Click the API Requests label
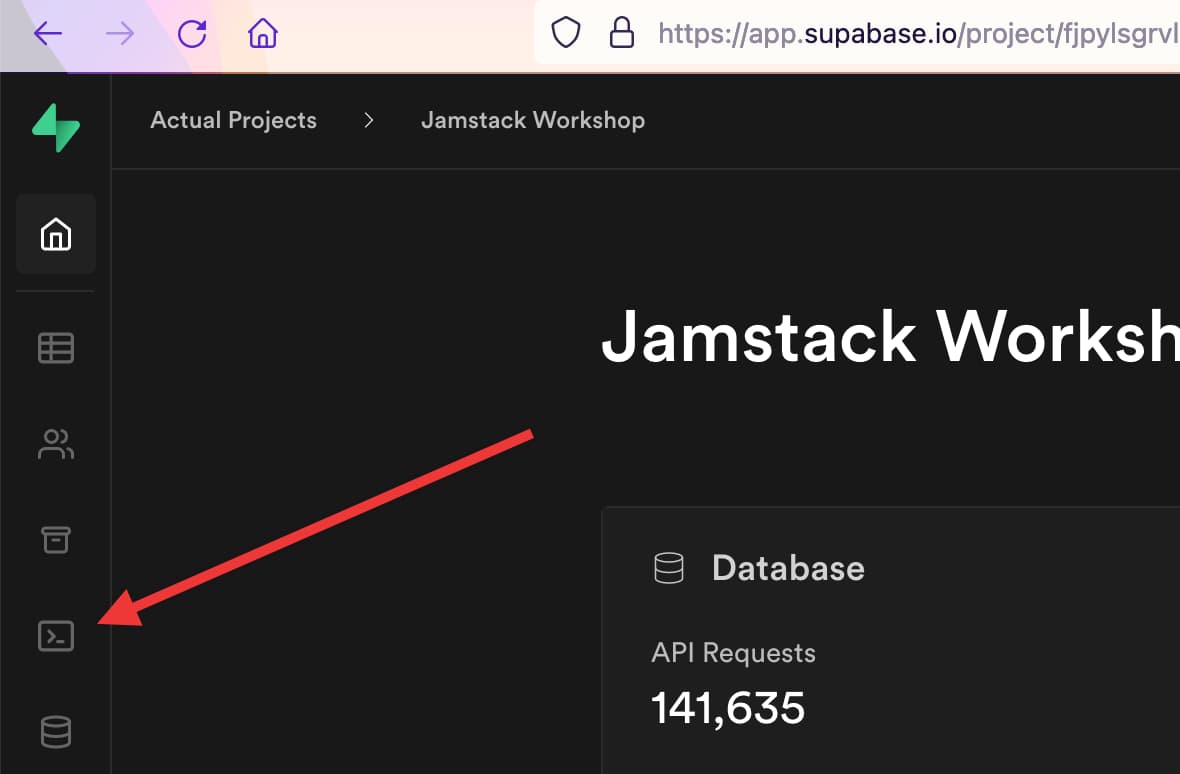1180x774 pixels. [x=733, y=653]
